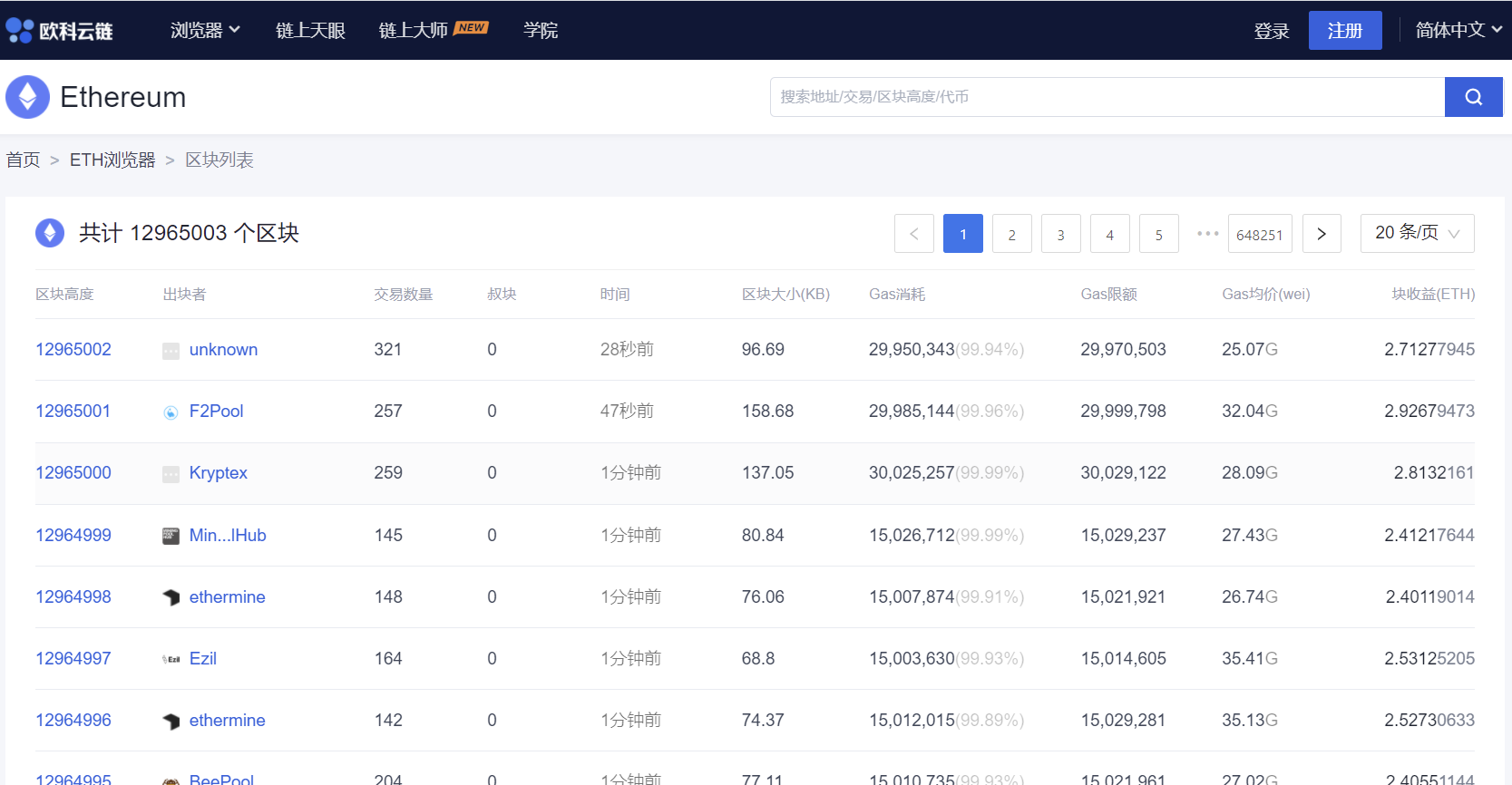Image resolution: width=1512 pixels, height=785 pixels.
Task: Click the F2Pool miner icon
Action: pos(171,412)
